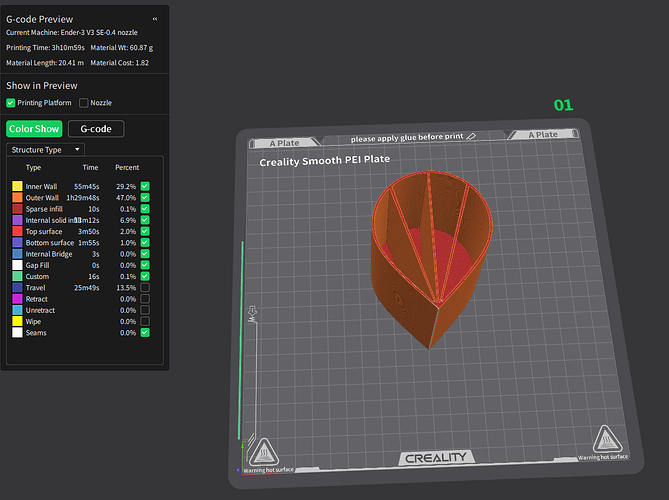This screenshot has height=500, width=669.
Task: Enable the Nozzle checkbox
Action: (x=84, y=103)
